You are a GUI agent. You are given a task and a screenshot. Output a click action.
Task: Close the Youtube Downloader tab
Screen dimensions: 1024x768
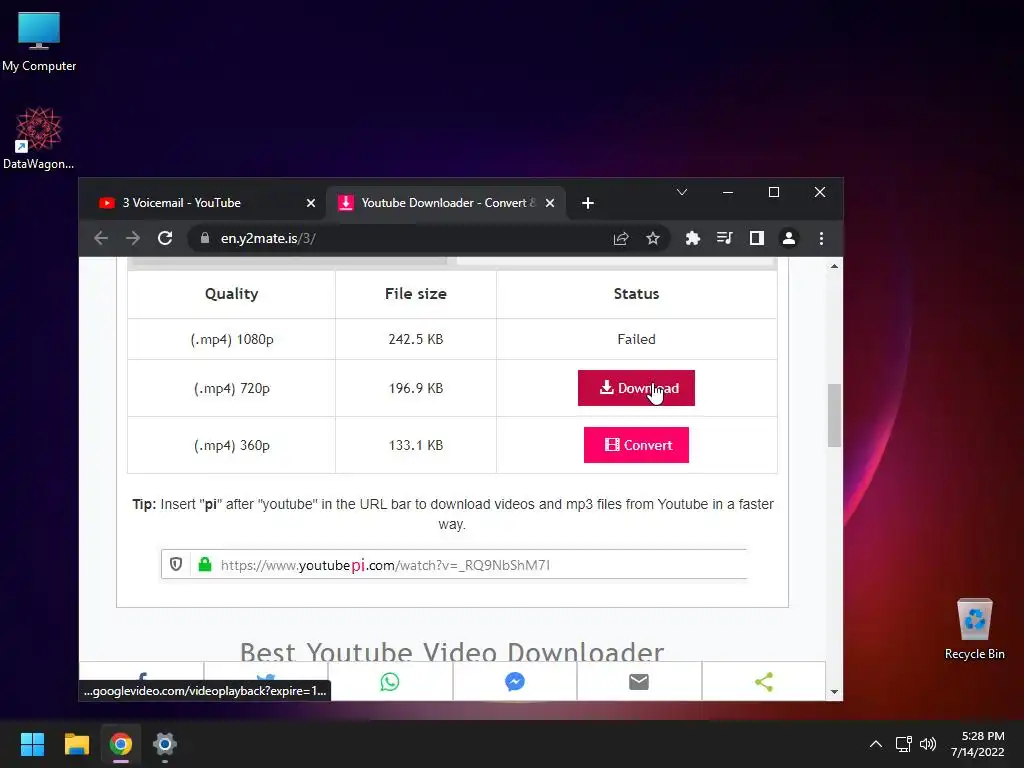550,203
